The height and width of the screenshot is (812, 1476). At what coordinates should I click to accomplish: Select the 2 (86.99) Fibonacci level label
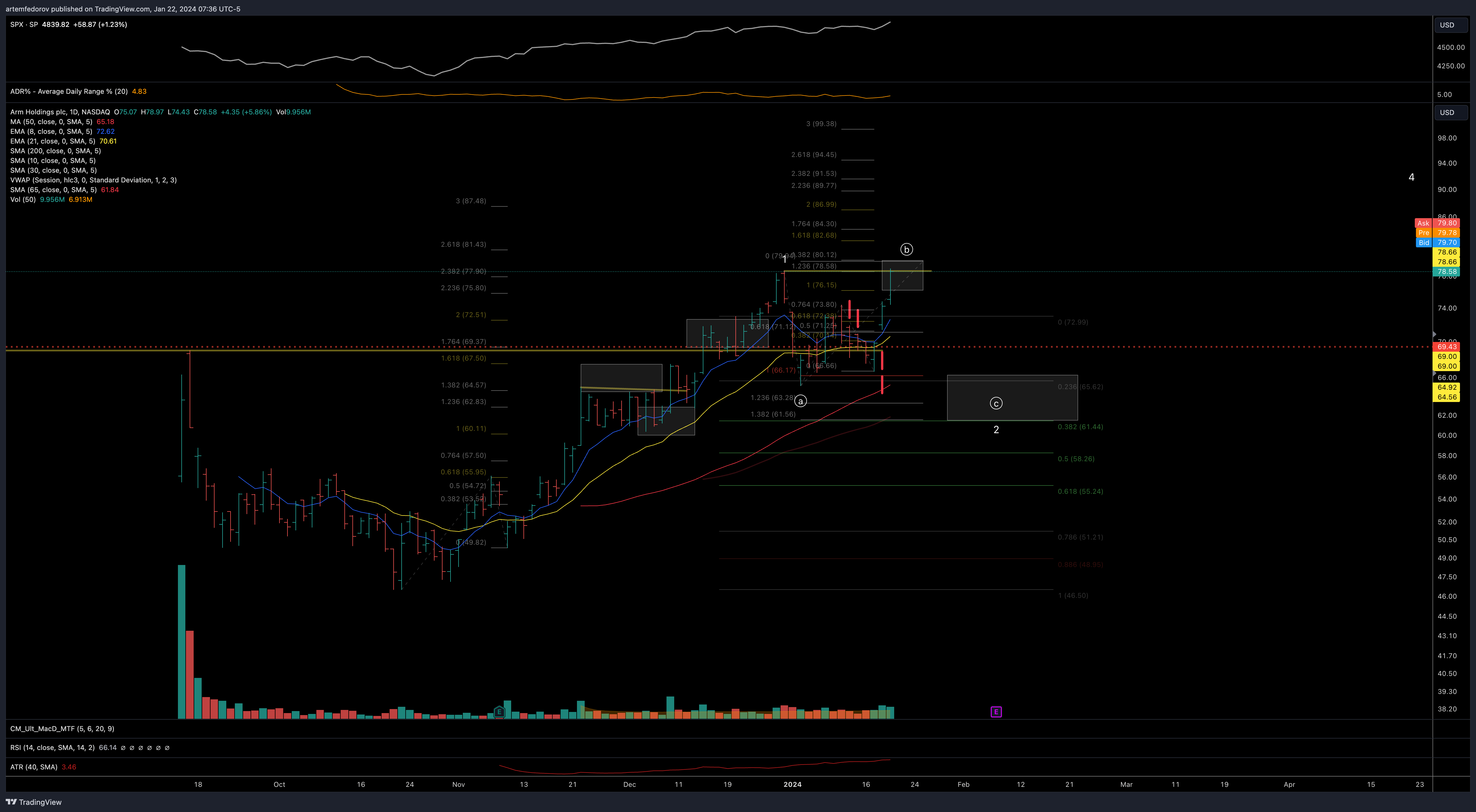click(821, 204)
